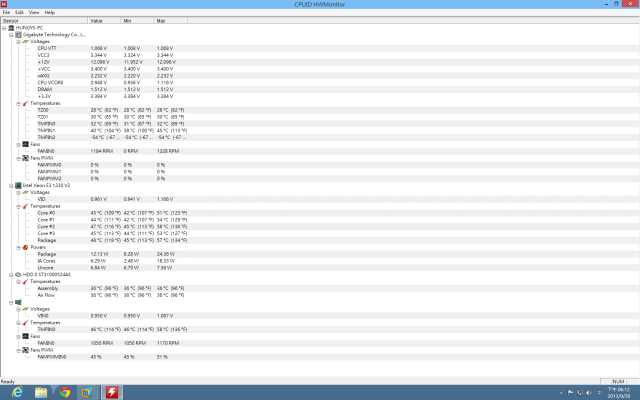Select the IA Cores power row
640x400 pixels.
tap(112, 261)
